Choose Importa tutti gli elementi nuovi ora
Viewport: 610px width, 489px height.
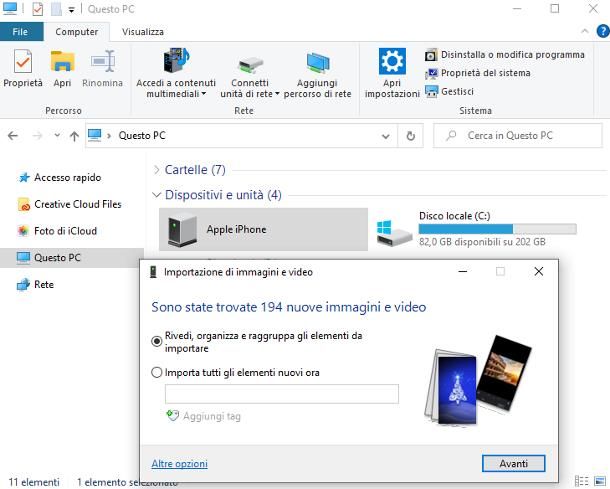(156, 372)
